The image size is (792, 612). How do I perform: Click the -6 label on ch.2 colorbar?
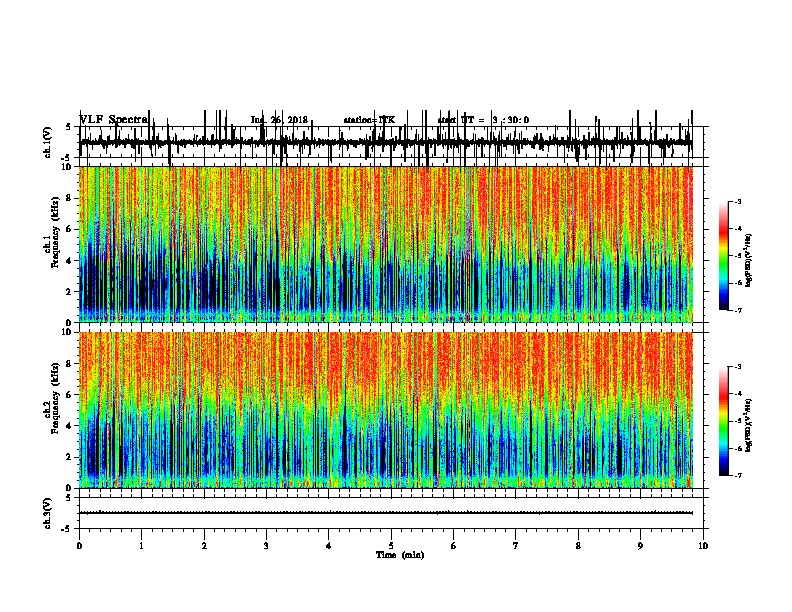coord(737,448)
